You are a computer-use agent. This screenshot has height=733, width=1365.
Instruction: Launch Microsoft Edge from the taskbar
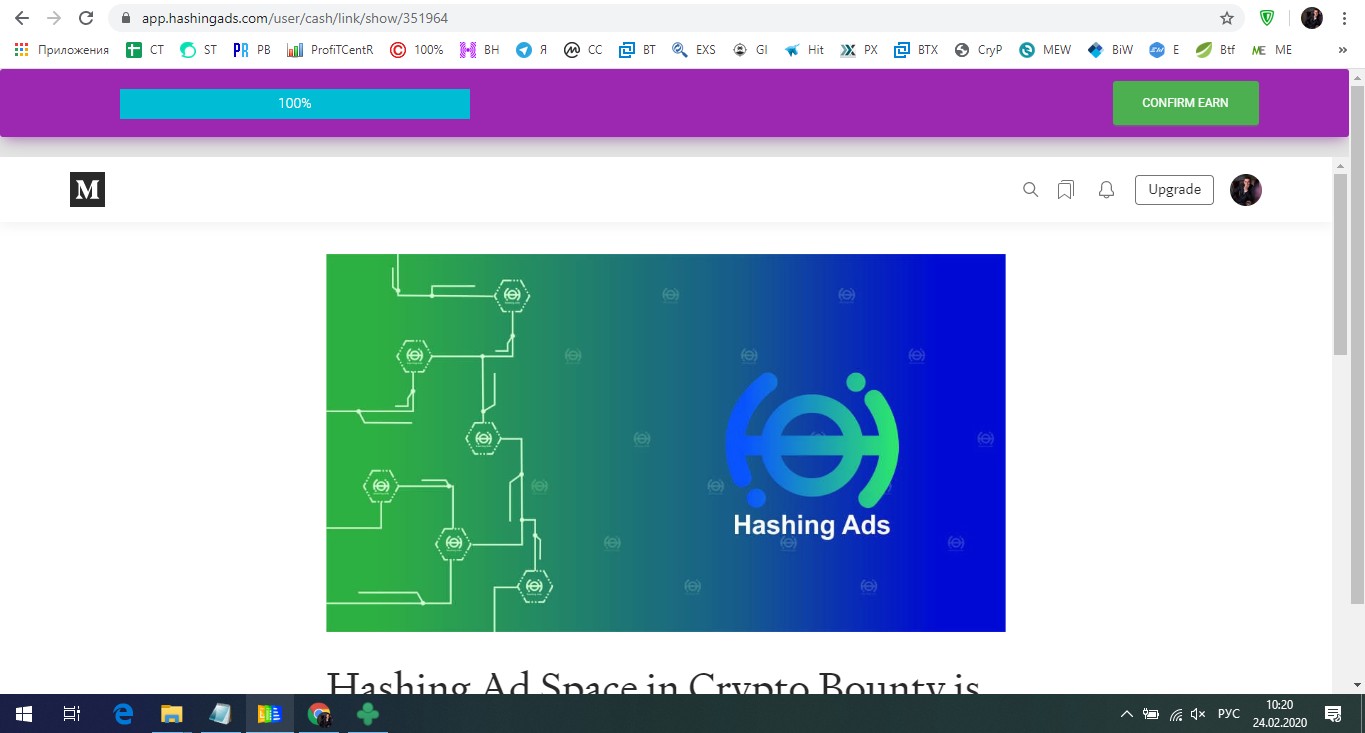123,714
